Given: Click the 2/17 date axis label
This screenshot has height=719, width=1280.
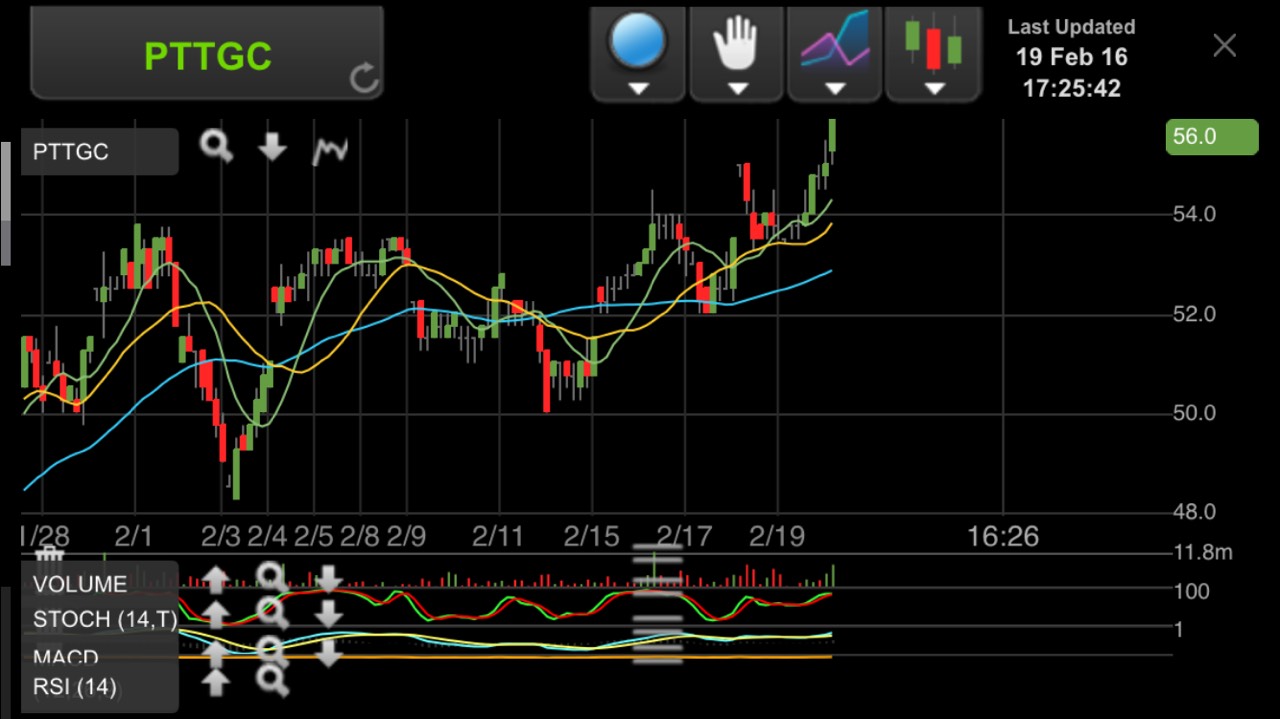Looking at the screenshot, I should click(x=685, y=537).
